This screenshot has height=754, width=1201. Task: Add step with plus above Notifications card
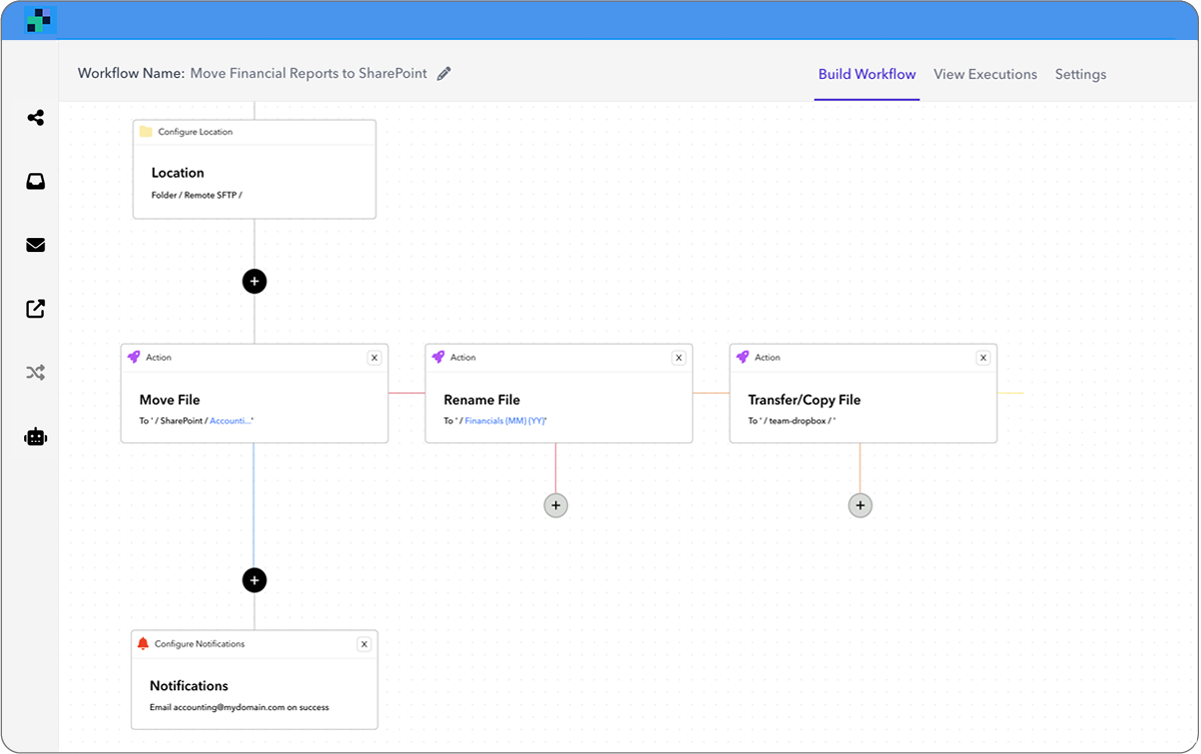pos(254,580)
